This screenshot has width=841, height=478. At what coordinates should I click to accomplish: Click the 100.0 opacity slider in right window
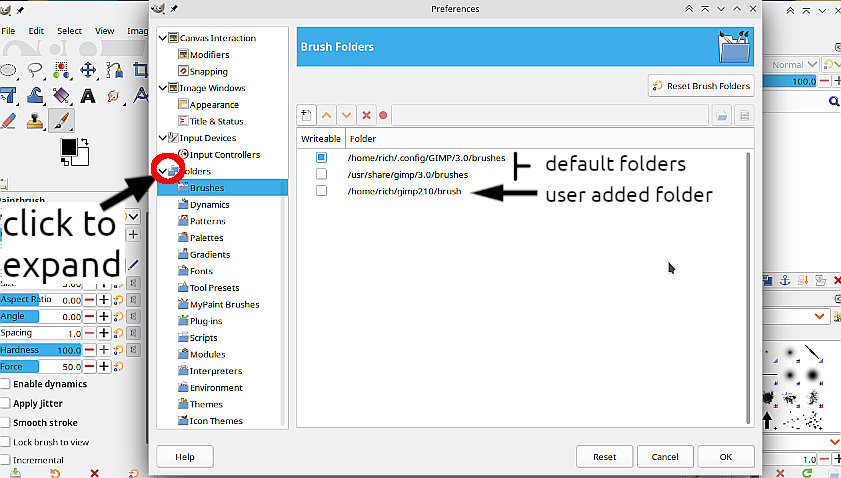790,81
